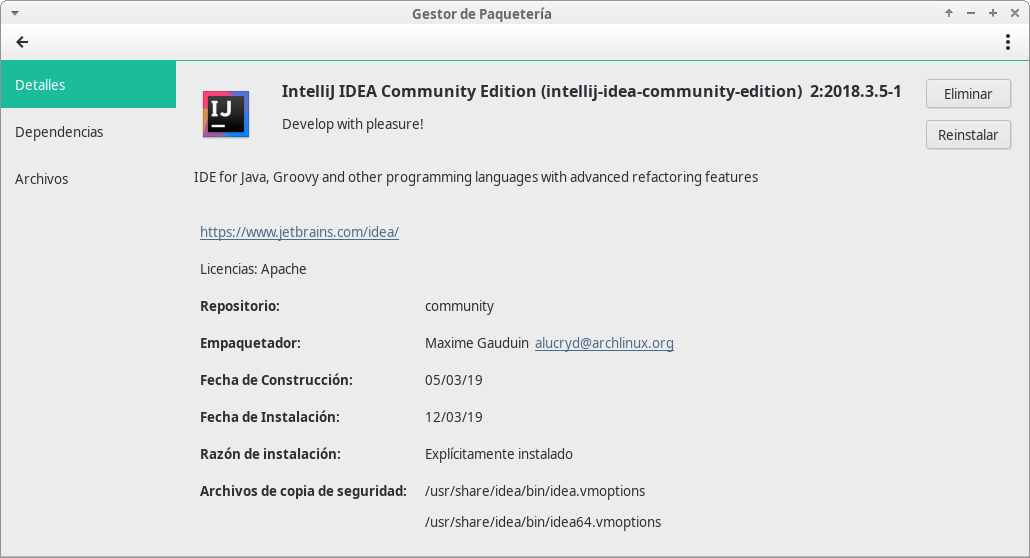1030x558 pixels.
Task: Click the Fecha de Instalación label
Action: pyautogui.click(x=269, y=417)
